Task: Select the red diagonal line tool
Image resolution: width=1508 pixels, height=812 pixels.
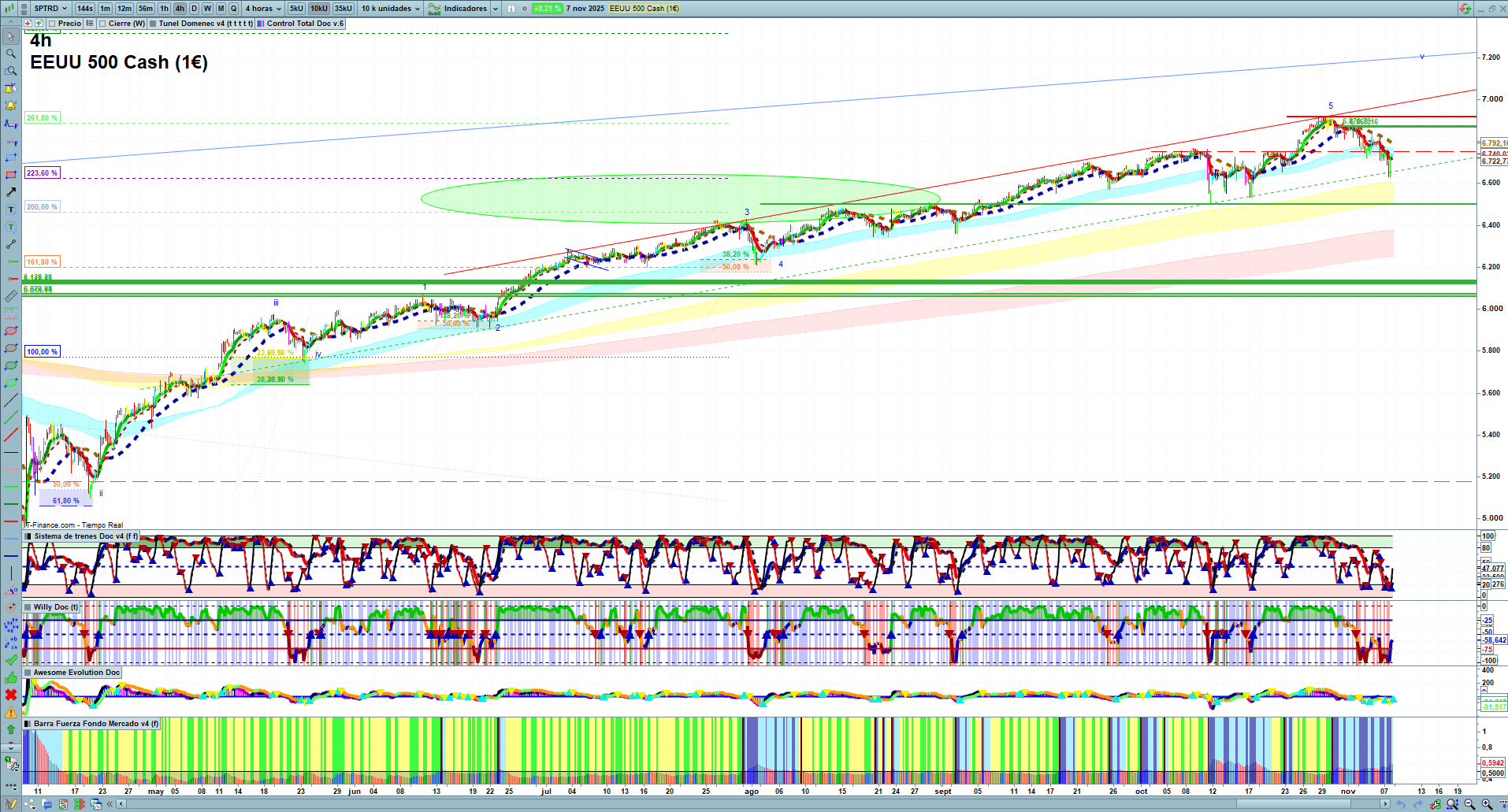Action: (11, 435)
